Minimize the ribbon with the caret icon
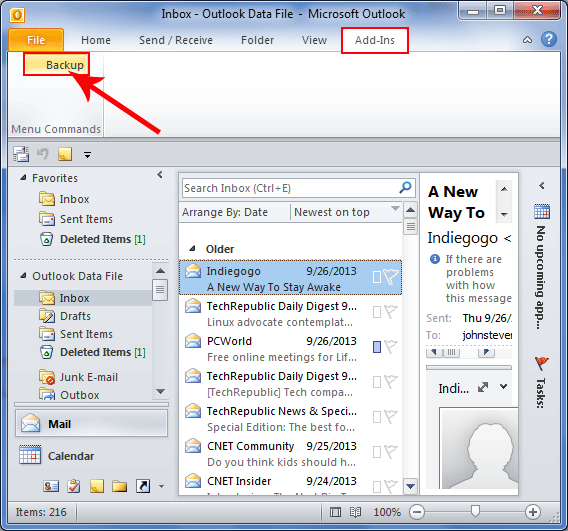This screenshot has height=531, width=568. 527,40
